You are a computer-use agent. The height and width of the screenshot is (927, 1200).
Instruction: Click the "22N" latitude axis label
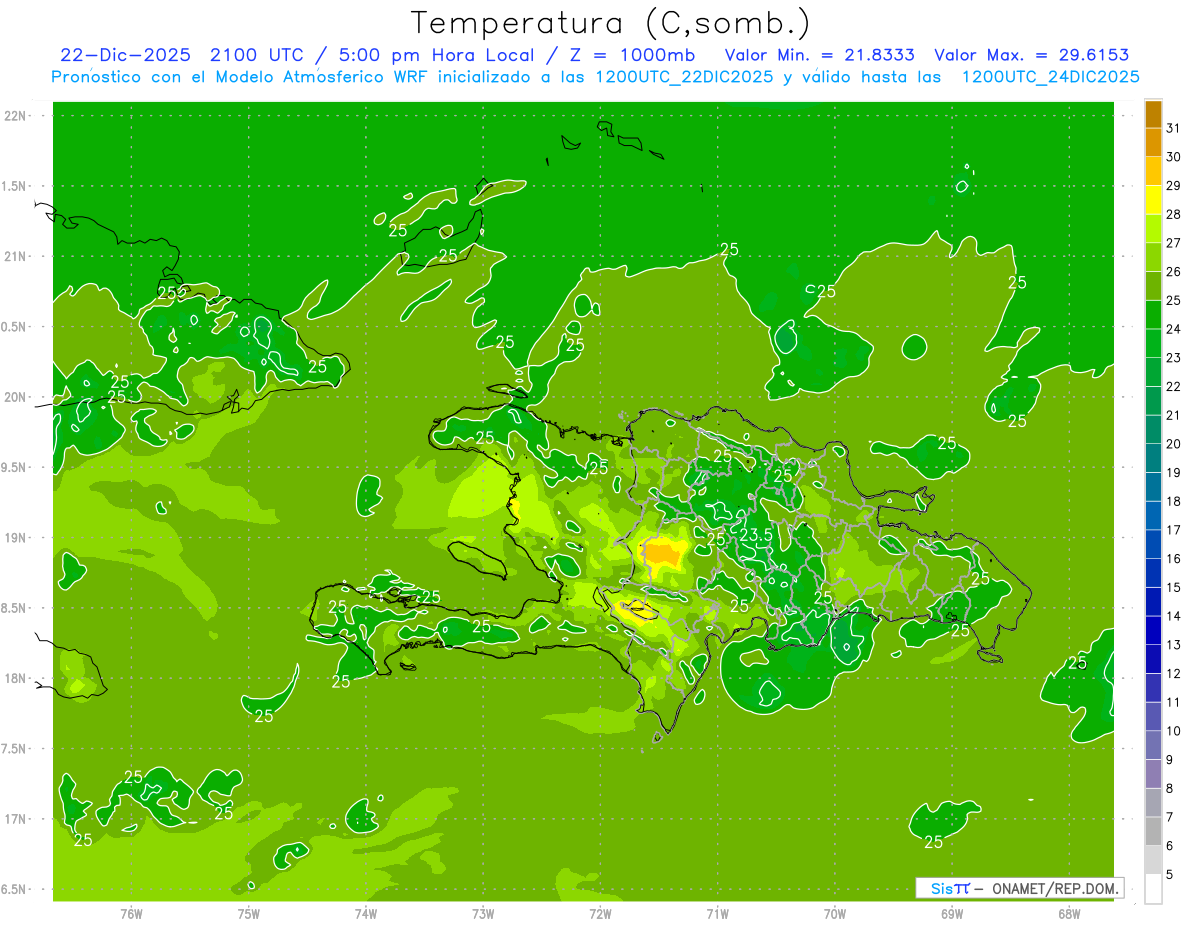pyautogui.click(x=15, y=116)
